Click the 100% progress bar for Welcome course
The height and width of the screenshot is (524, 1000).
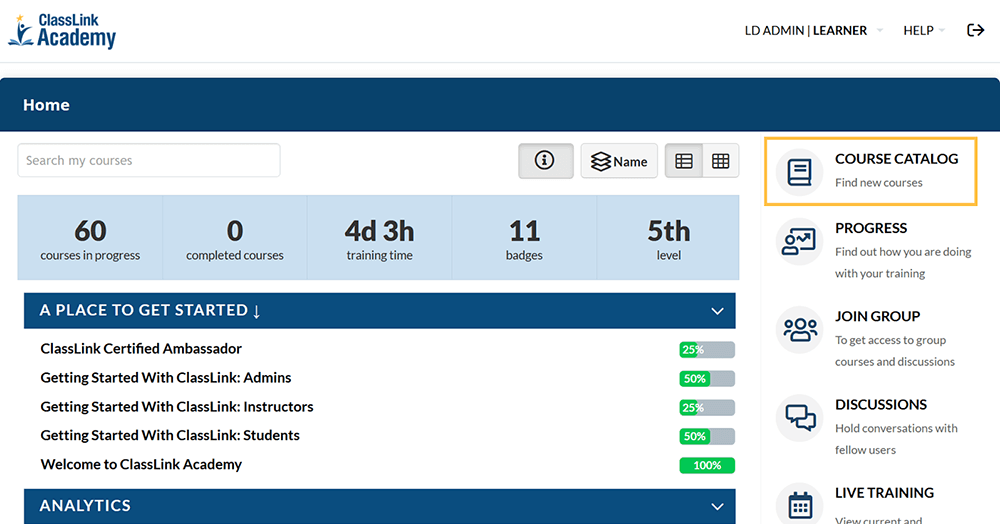pyautogui.click(x=707, y=465)
